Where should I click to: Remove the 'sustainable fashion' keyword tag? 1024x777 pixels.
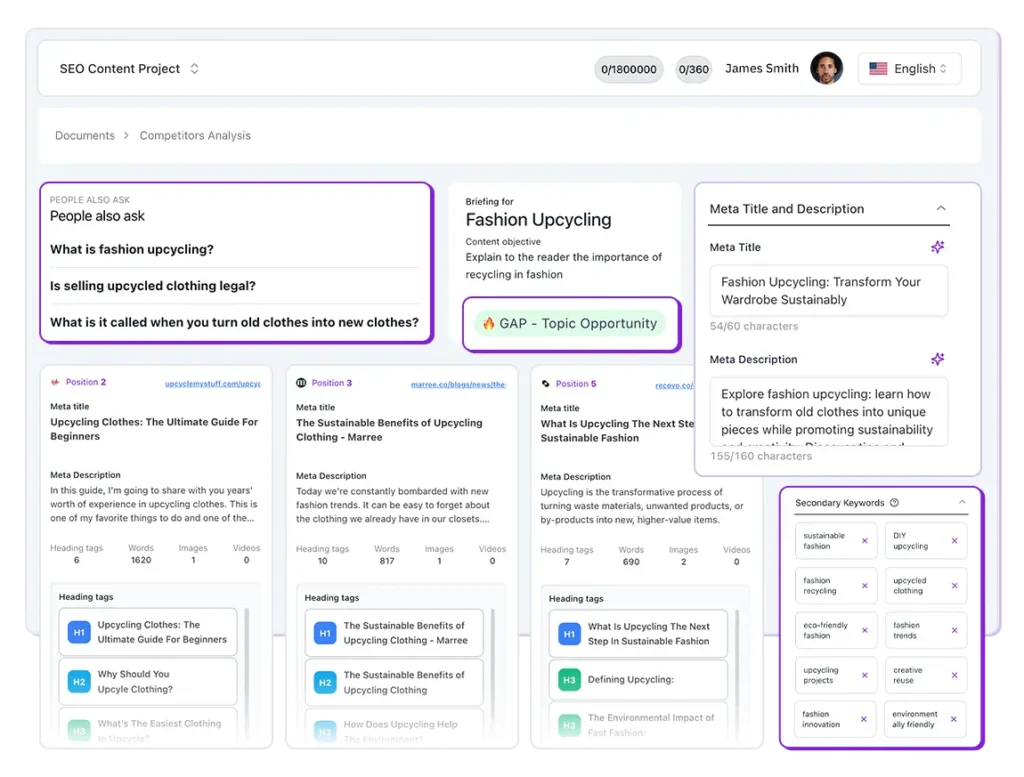864,541
